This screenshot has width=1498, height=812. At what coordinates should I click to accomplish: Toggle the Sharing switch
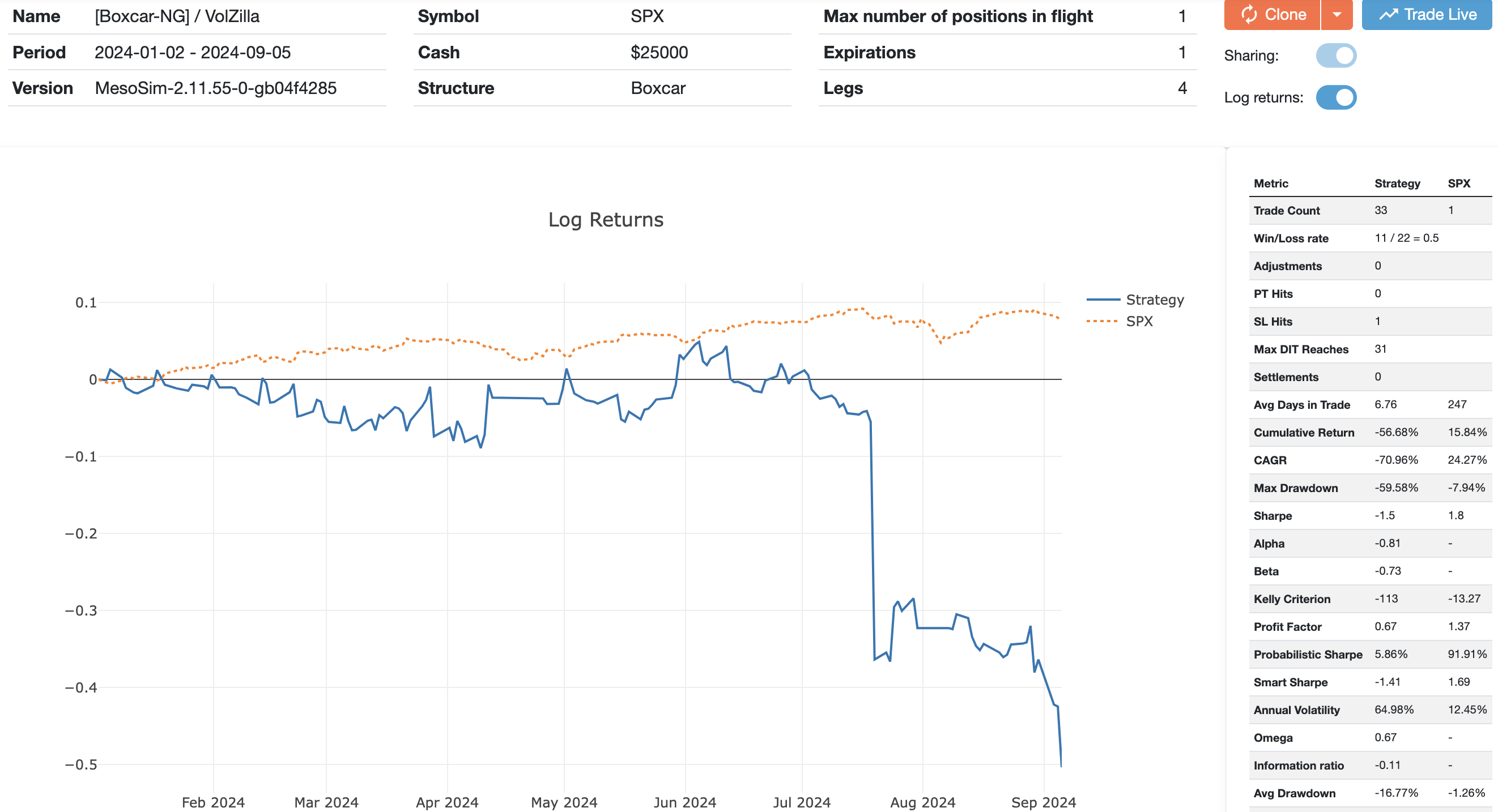click(1336, 56)
